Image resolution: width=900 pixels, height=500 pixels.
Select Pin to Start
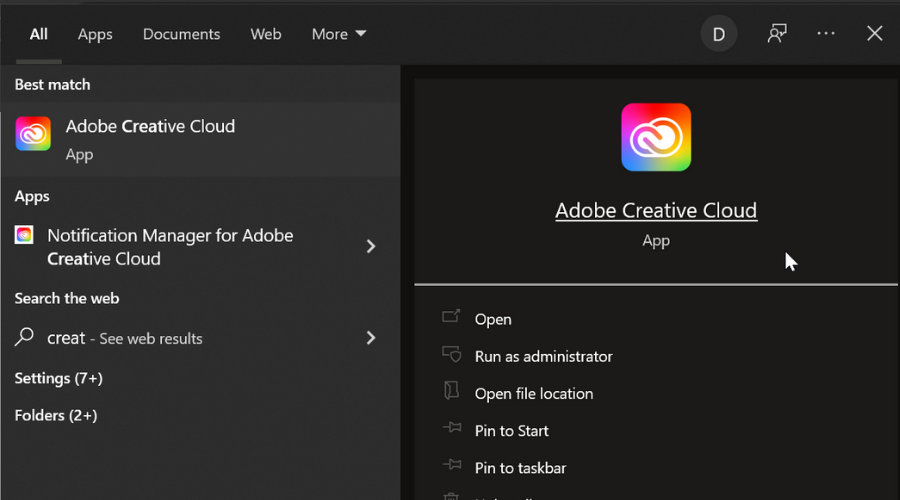(511, 431)
